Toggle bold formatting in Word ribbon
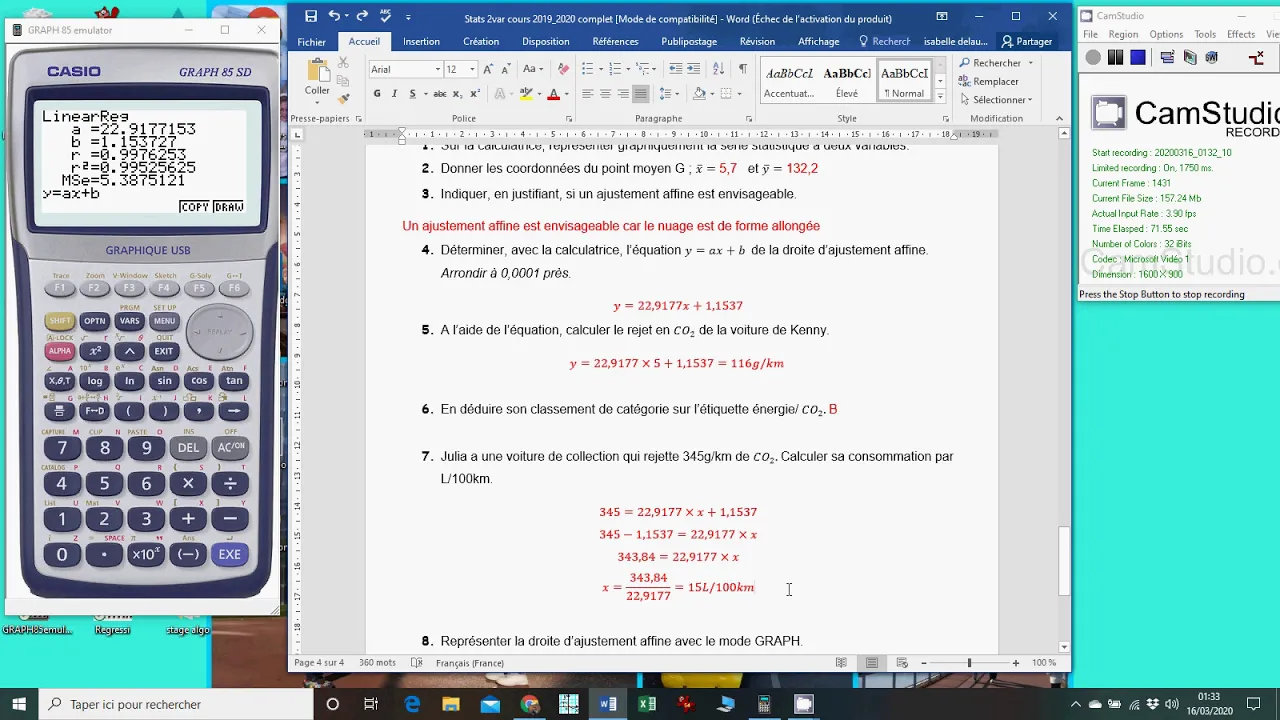The width and height of the screenshot is (1280, 720). 377,94
